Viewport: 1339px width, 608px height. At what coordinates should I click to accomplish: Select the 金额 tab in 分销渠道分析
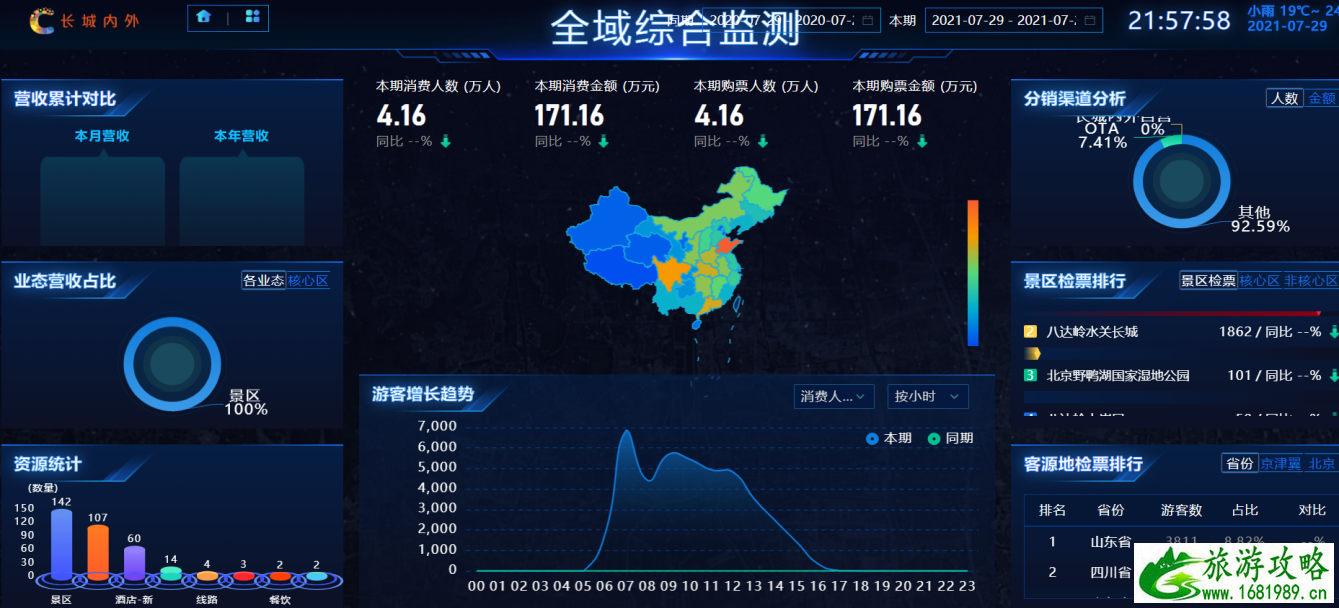(1322, 98)
